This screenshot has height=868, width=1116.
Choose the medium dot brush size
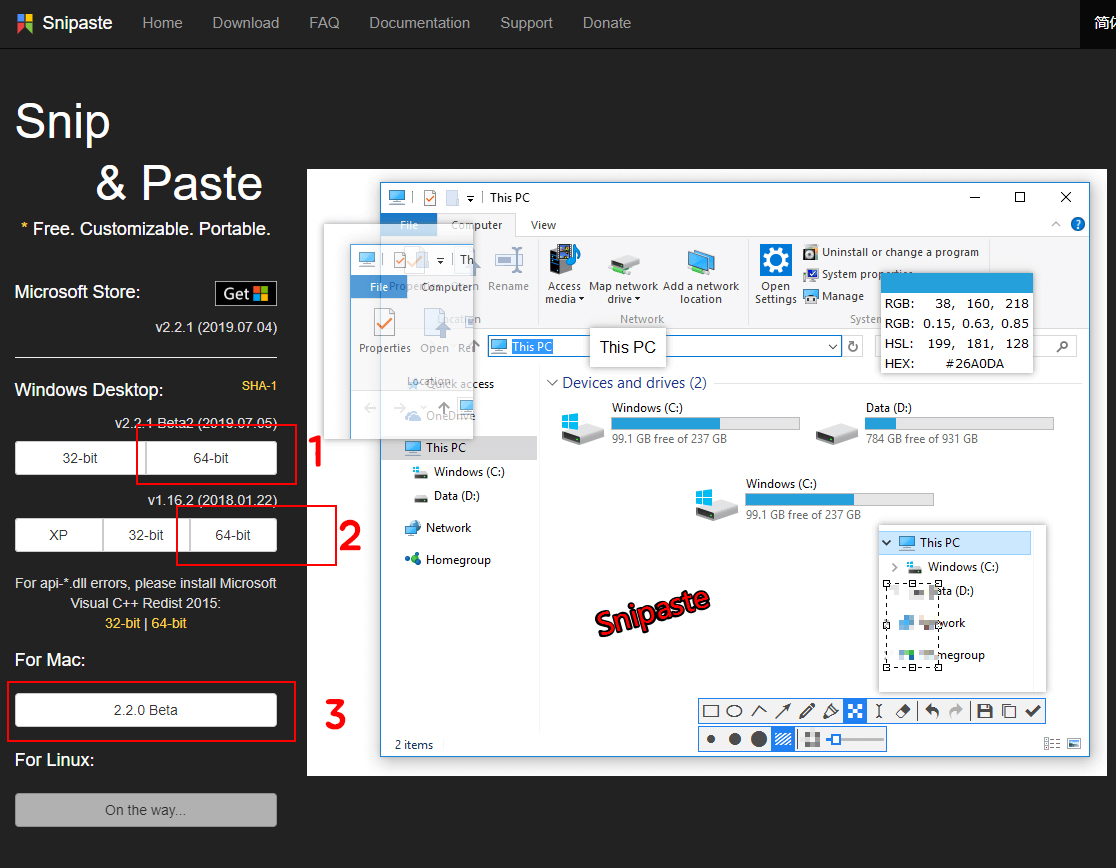735,739
